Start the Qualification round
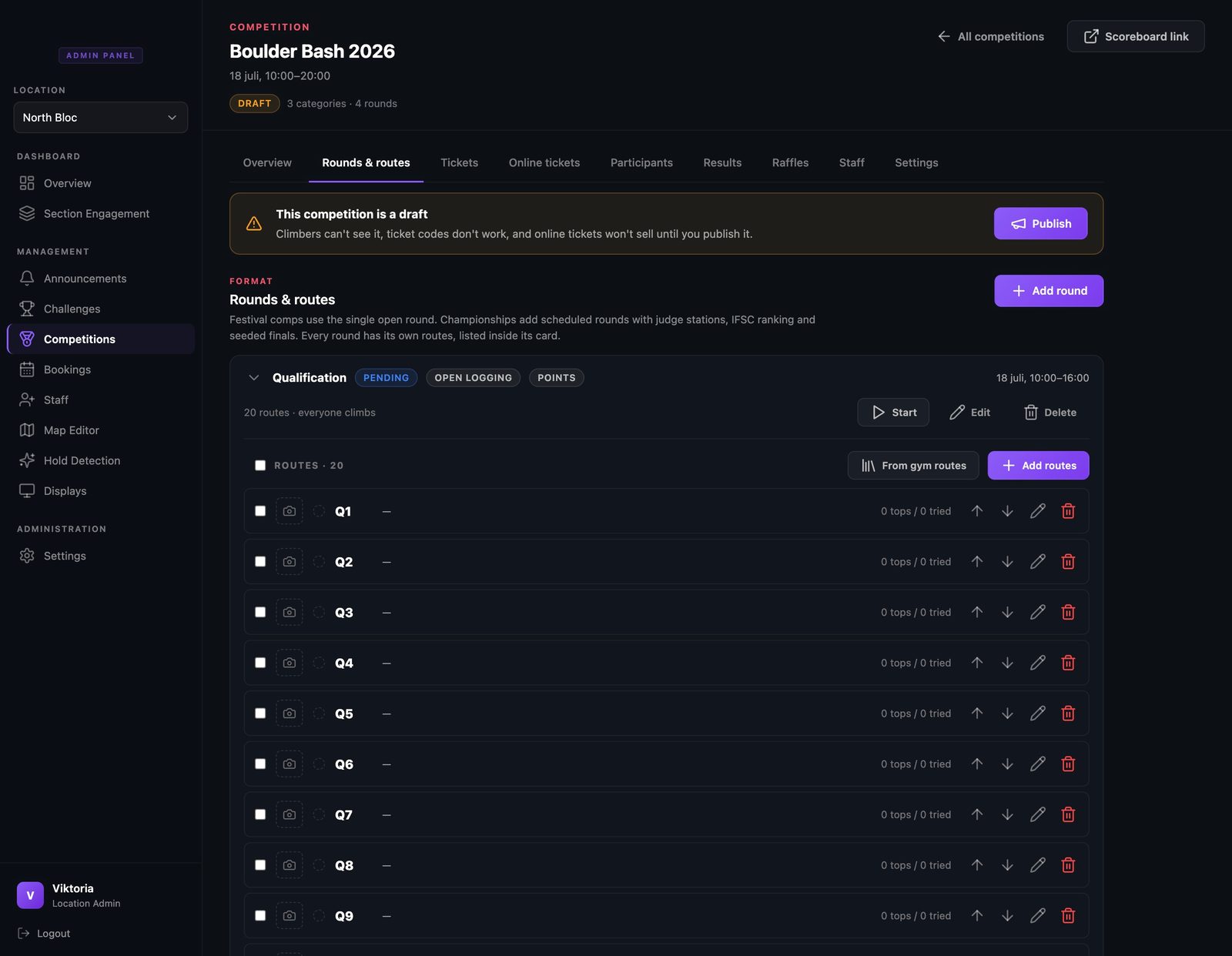The height and width of the screenshot is (956, 1232). point(893,413)
